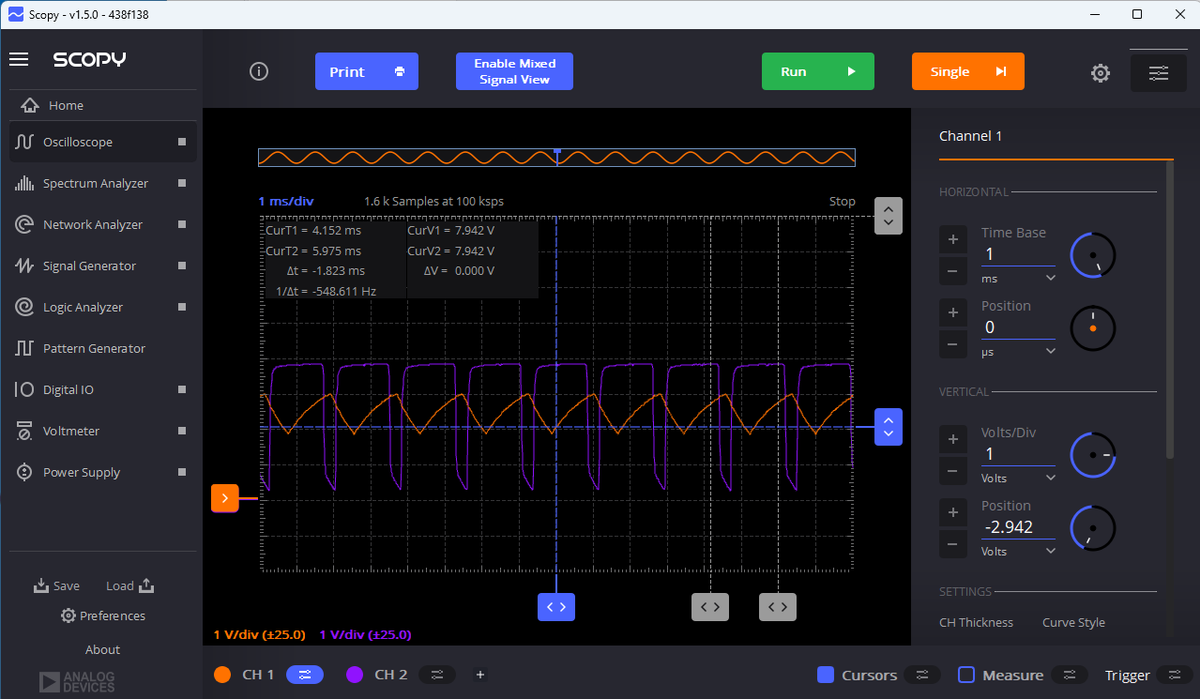Open the hamburger menu next to Scopy logo
The image size is (1200, 699).
click(x=19, y=59)
